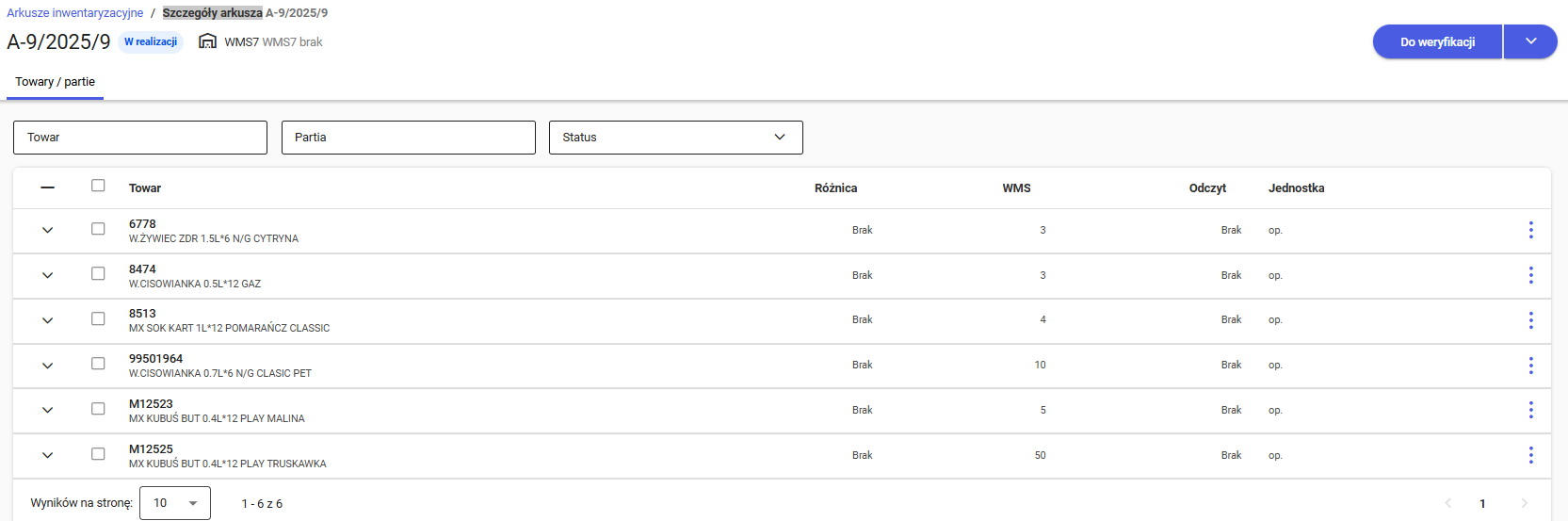The height and width of the screenshot is (521, 1568).
Task: Open the Status filter dropdown
Action: pos(675,138)
